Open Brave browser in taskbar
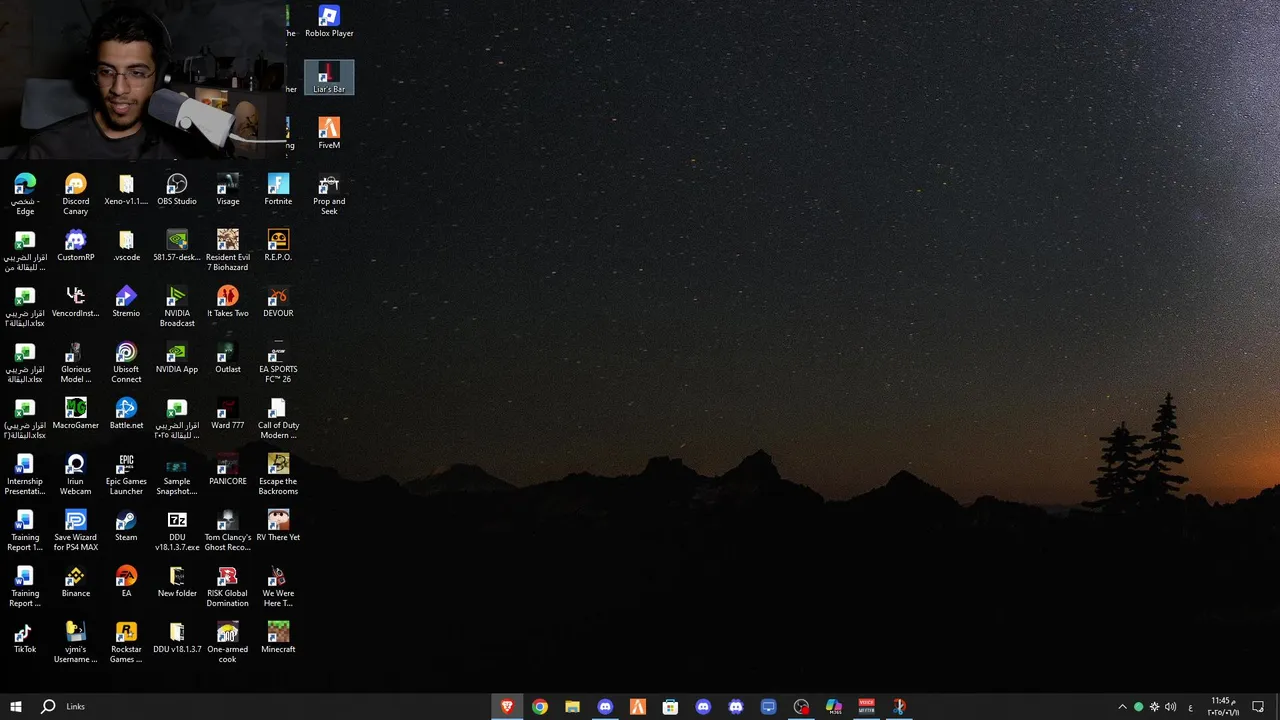 (507, 706)
